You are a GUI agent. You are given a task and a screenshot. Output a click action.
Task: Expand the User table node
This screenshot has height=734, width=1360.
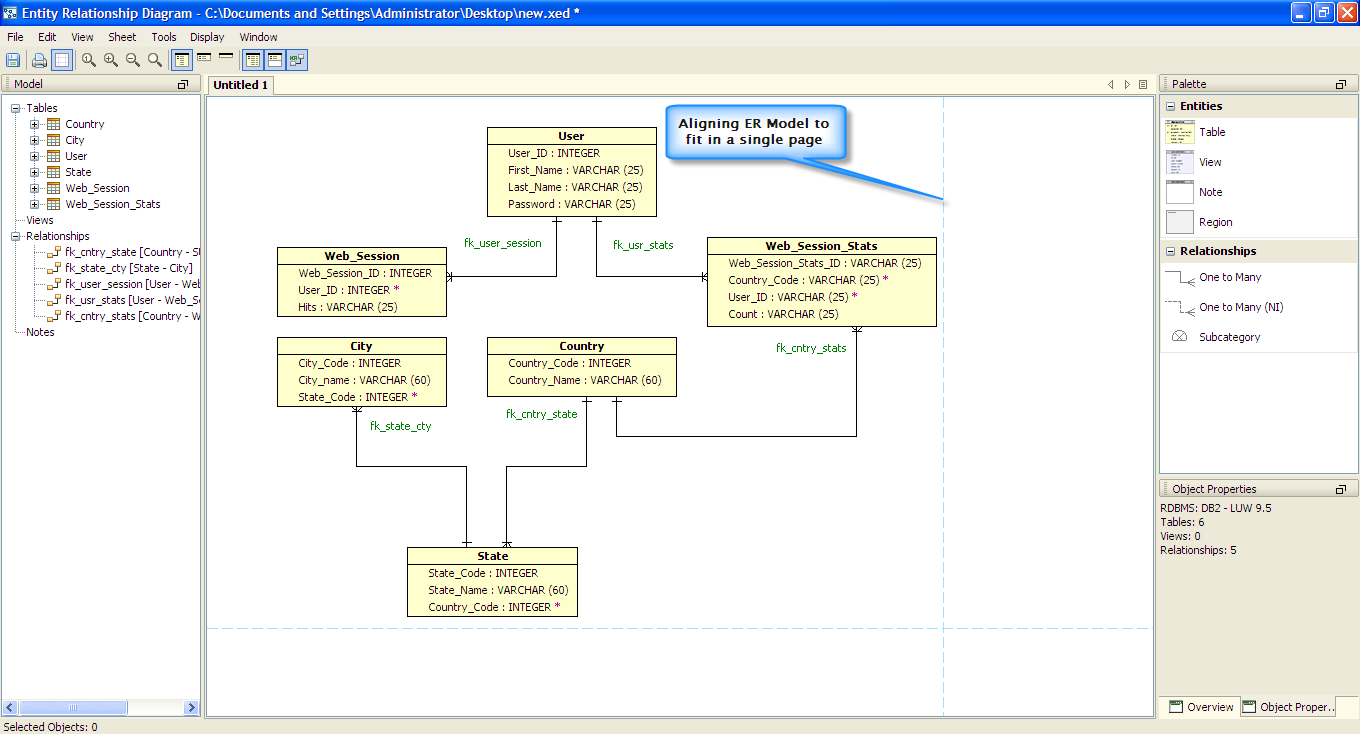click(x=35, y=156)
